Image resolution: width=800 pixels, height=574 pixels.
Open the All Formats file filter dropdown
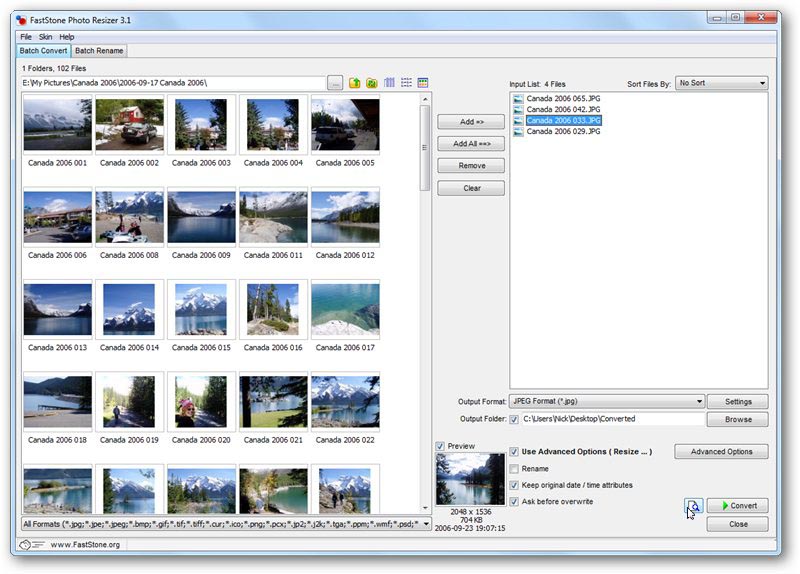coord(226,523)
